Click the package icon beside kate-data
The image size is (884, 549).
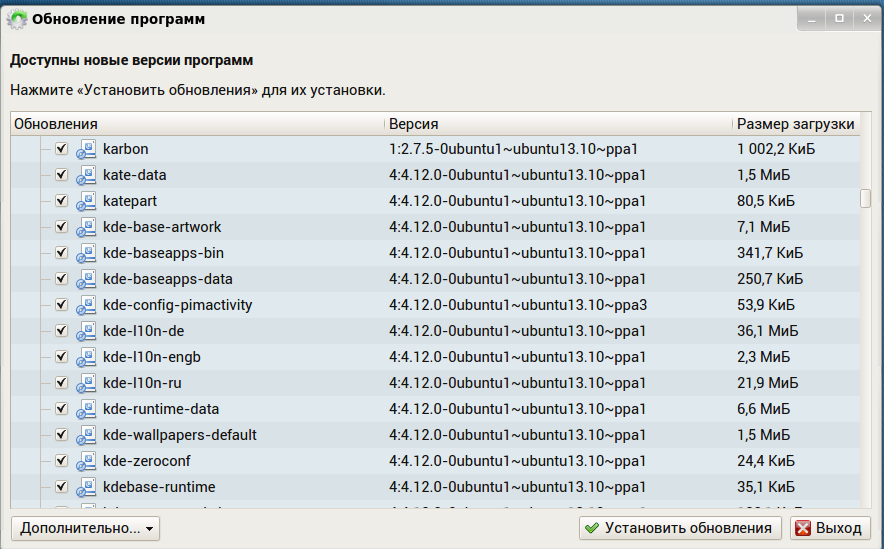tap(86, 175)
